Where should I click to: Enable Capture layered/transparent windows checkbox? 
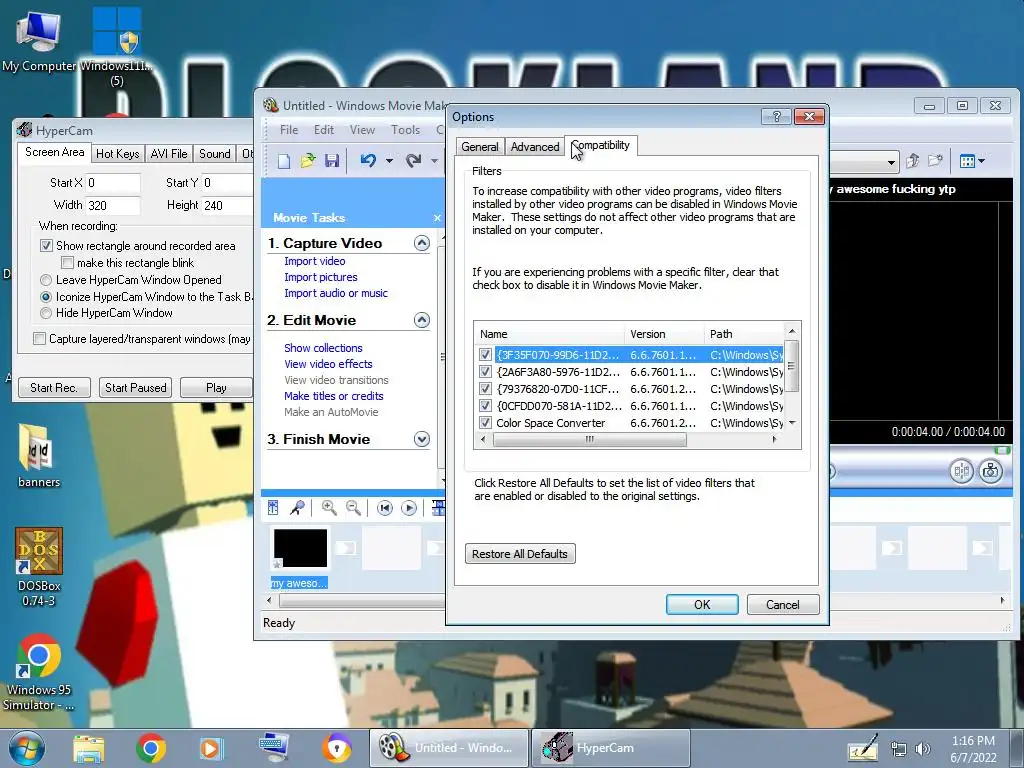pyautogui.click(x=39, y=338)
